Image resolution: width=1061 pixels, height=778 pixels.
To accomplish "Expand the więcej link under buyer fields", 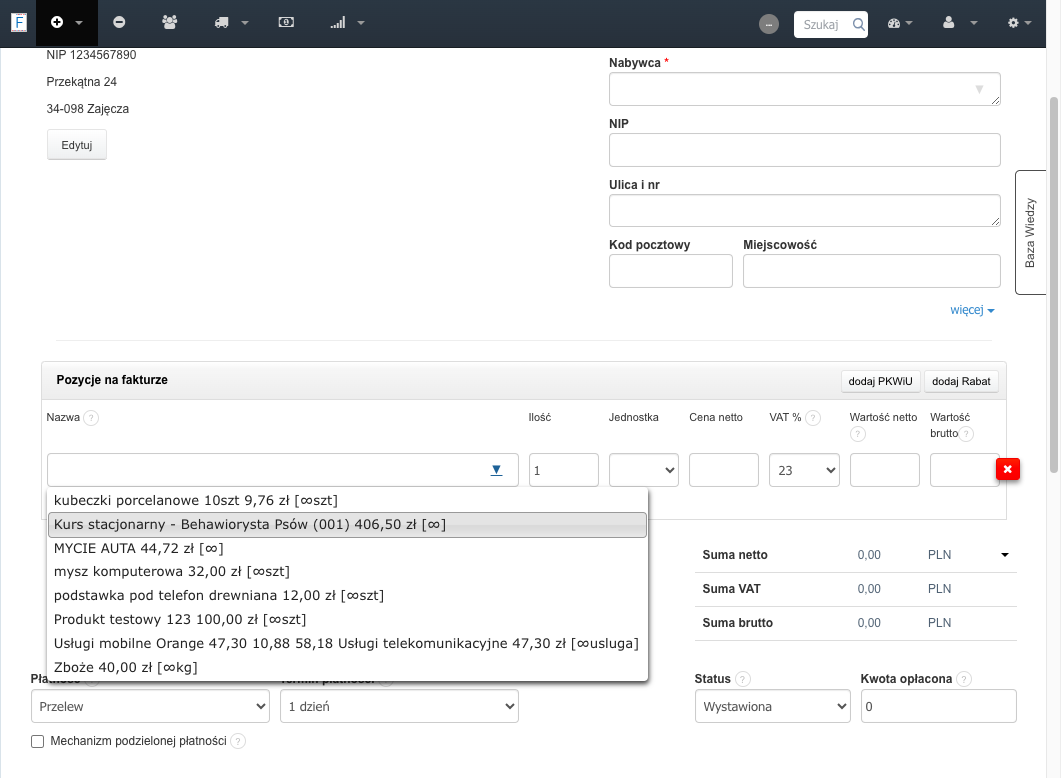I will click(x=972, y=310).
